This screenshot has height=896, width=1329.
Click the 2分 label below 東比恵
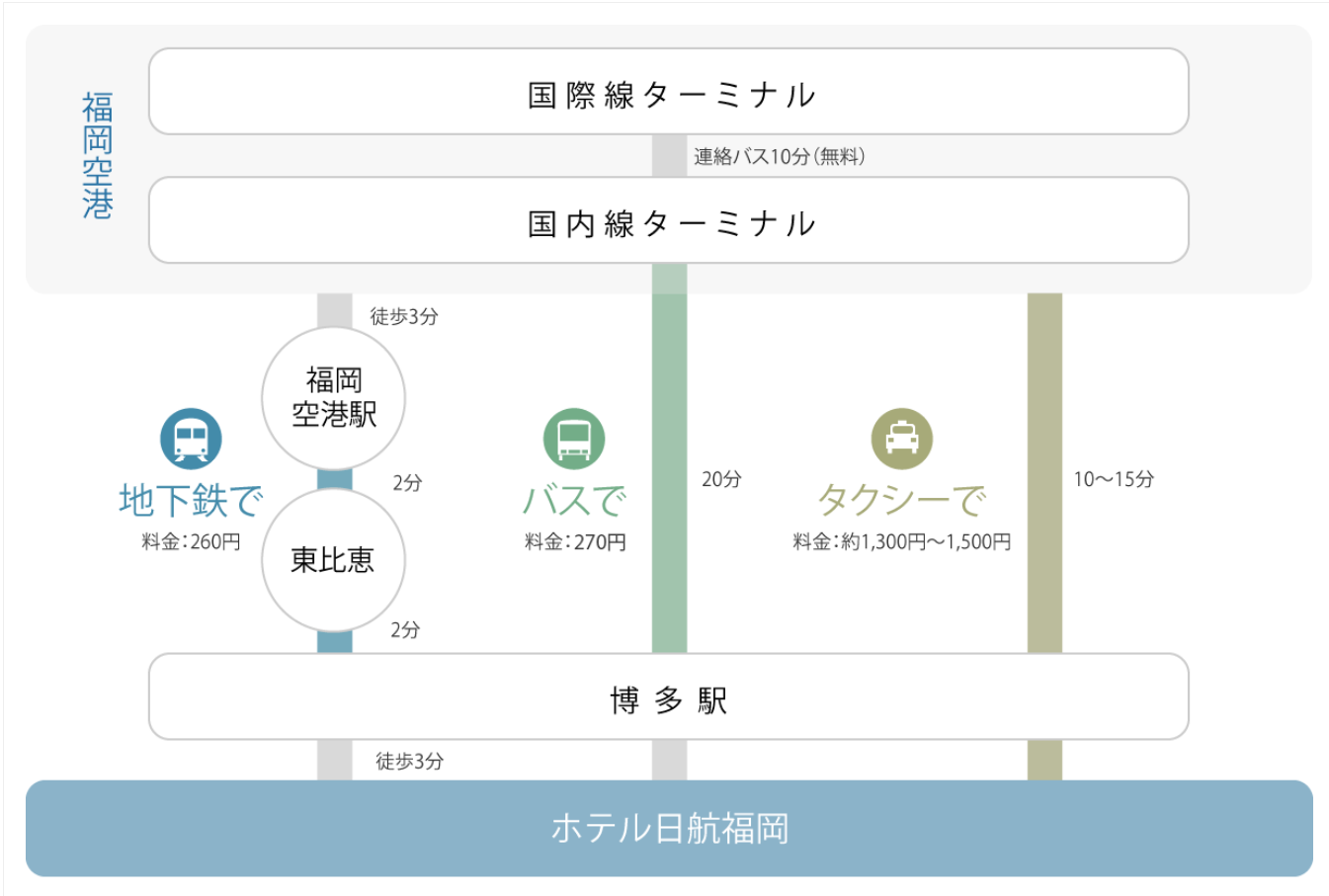click(405, 629)
